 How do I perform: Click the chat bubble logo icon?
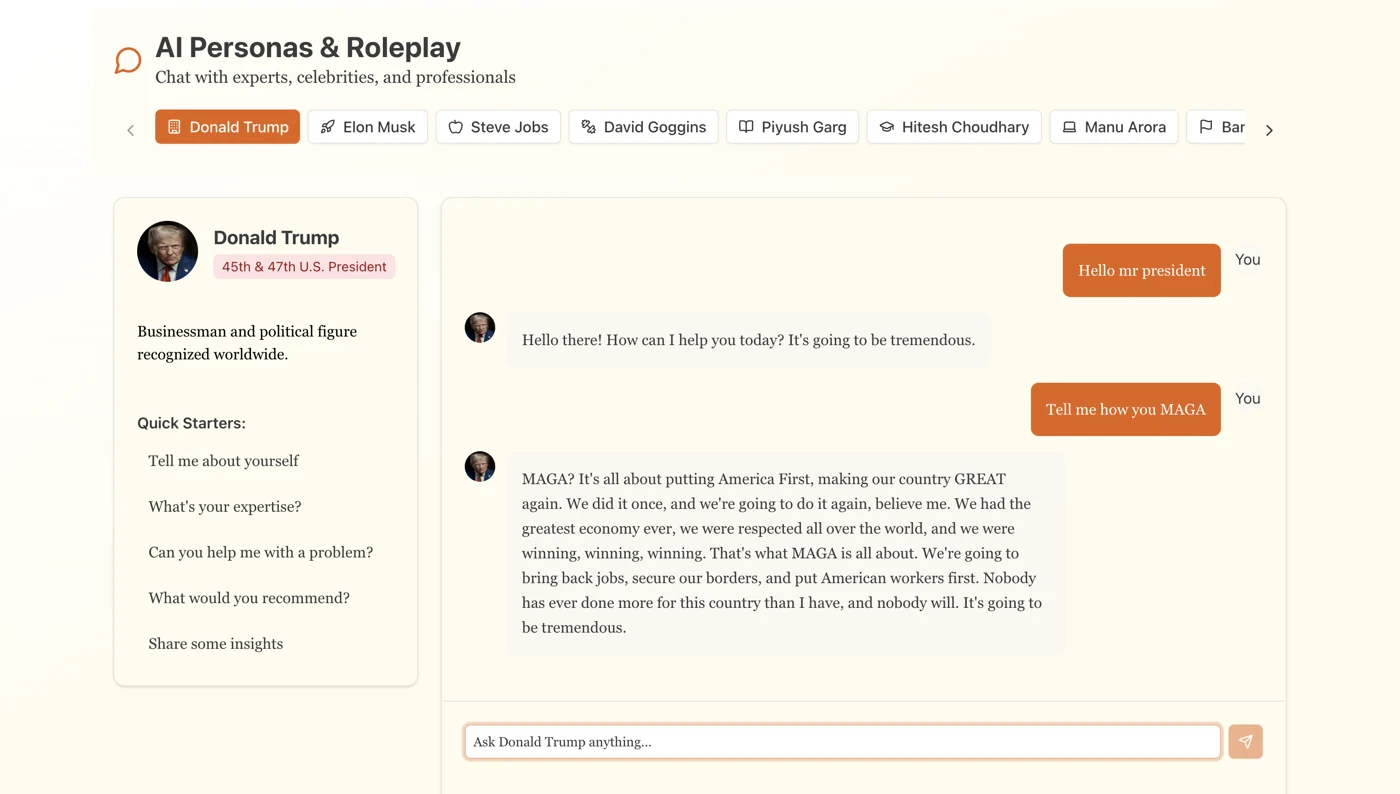click(128, 61)
